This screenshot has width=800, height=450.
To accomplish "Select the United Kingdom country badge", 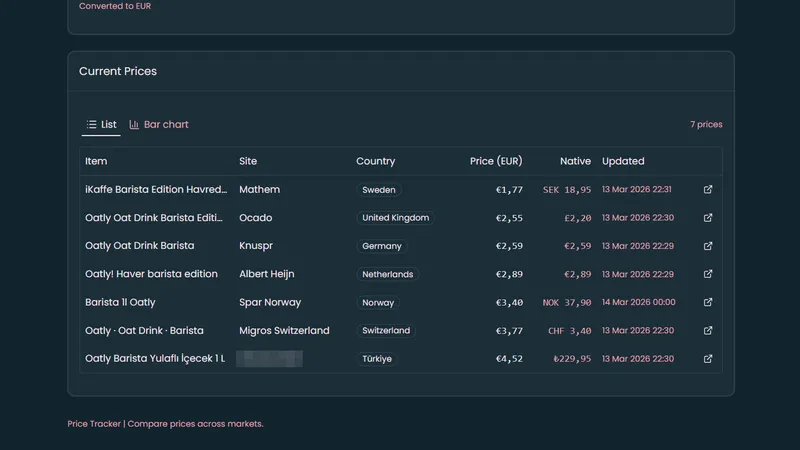I will [395, 218].
